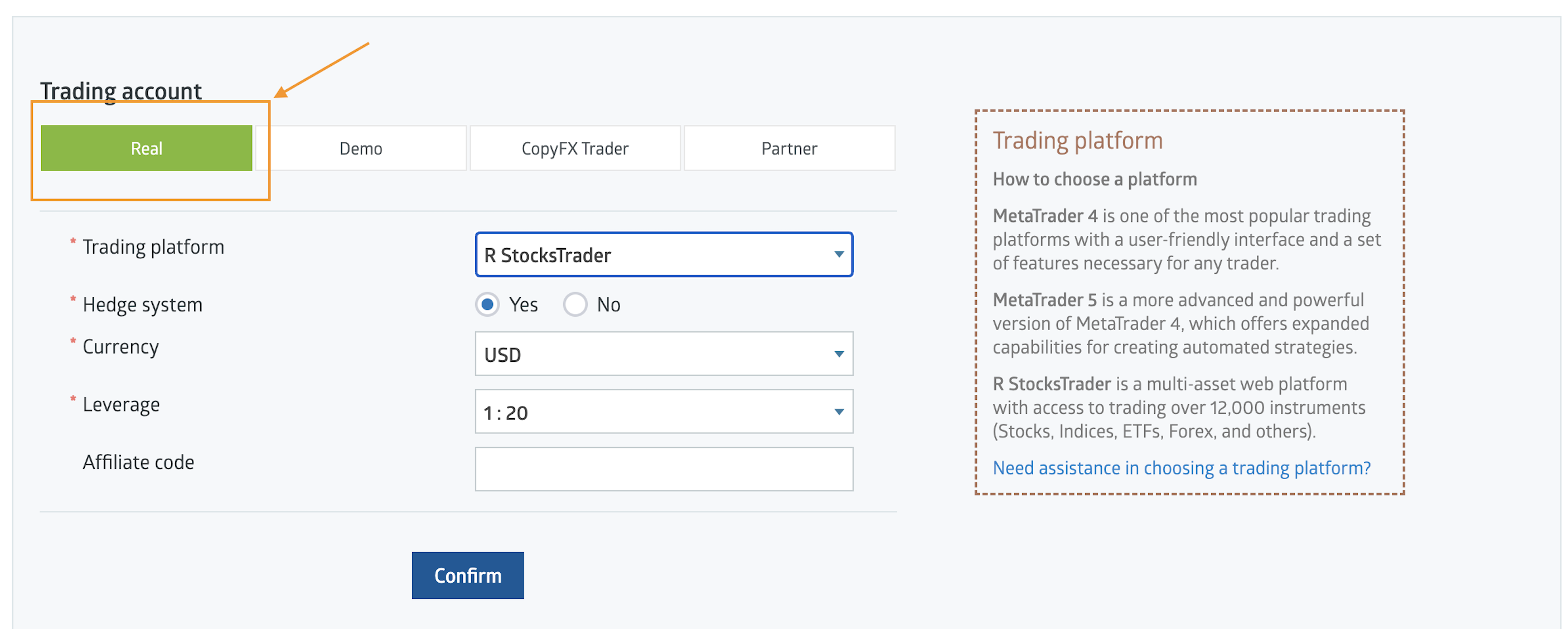Switch to the Demo account tab
This screenshot has height=629, width=1568.
[x=360, y=148]
